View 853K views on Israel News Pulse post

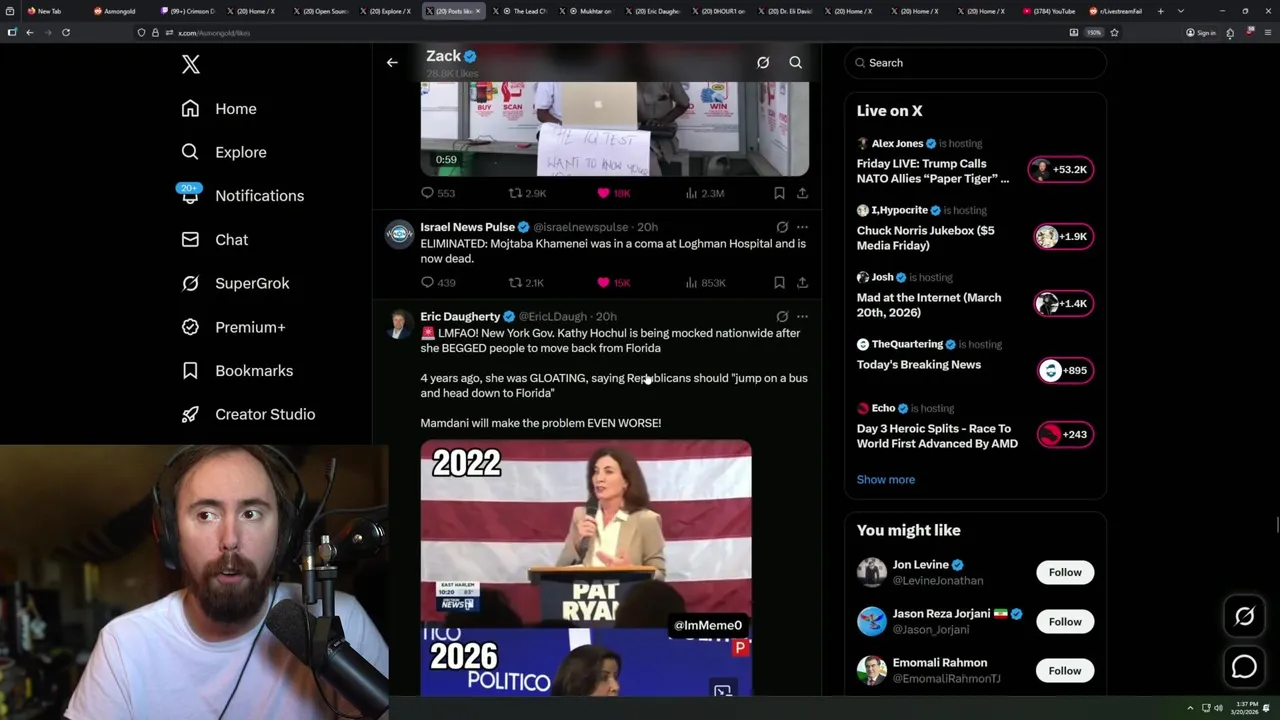coord(704,283)
